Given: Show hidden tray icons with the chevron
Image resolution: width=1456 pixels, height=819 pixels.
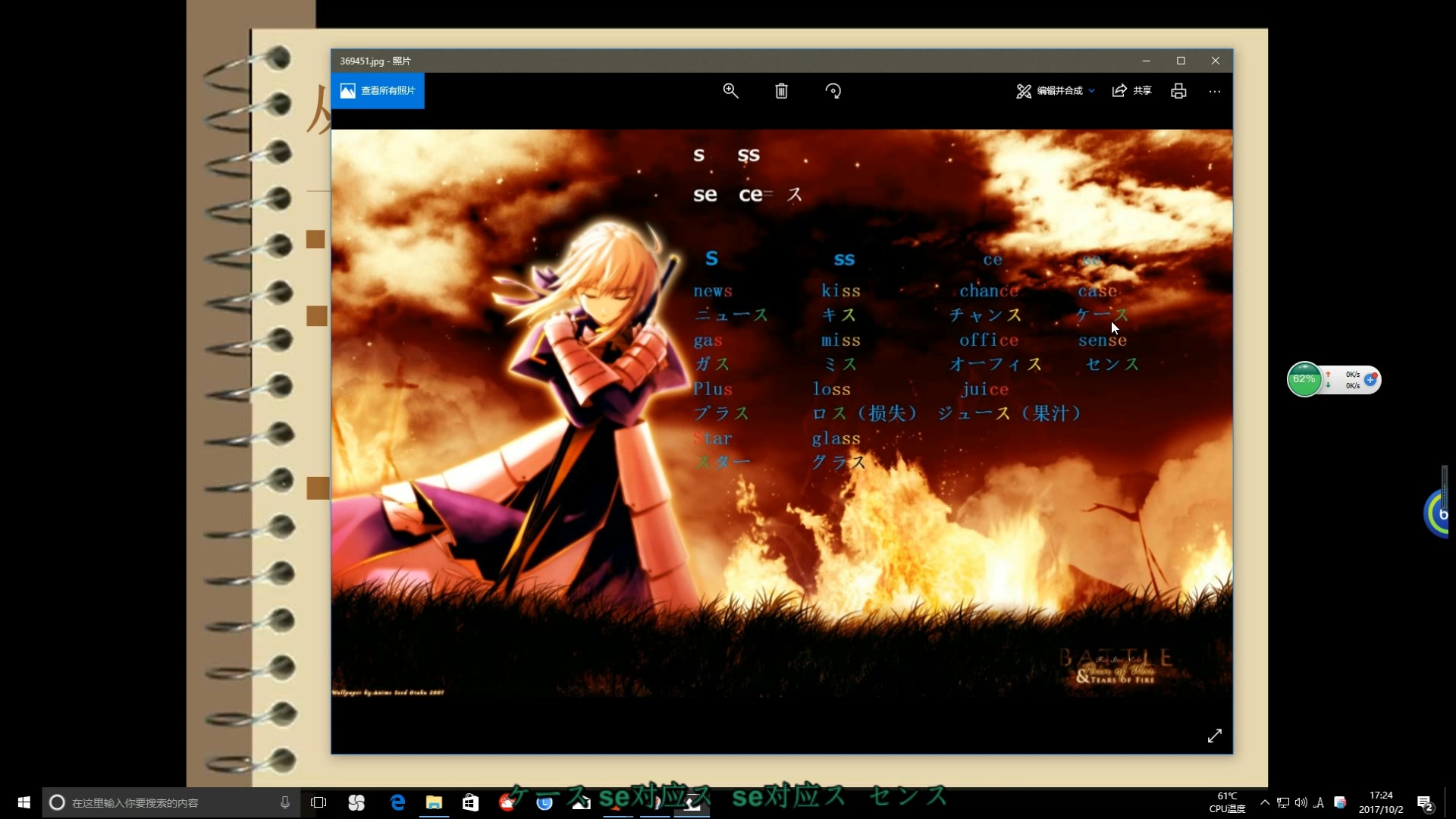Looking at the screenshot, I should 1264,802.
